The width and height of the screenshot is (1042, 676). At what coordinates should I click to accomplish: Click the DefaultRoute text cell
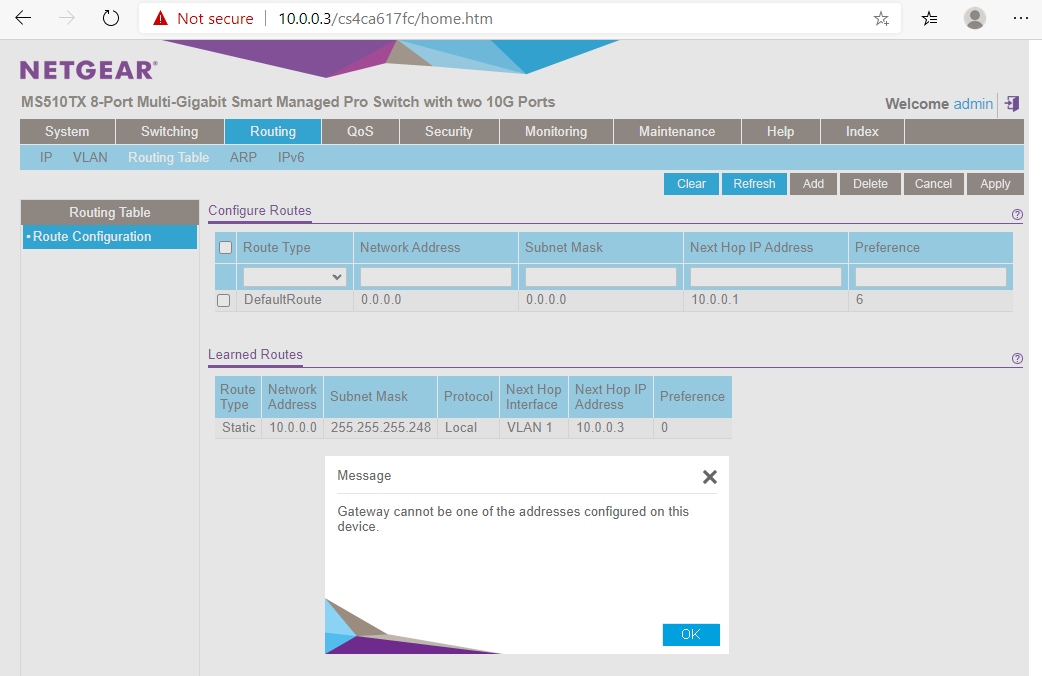pyautogui.click(x=282, y=300)
